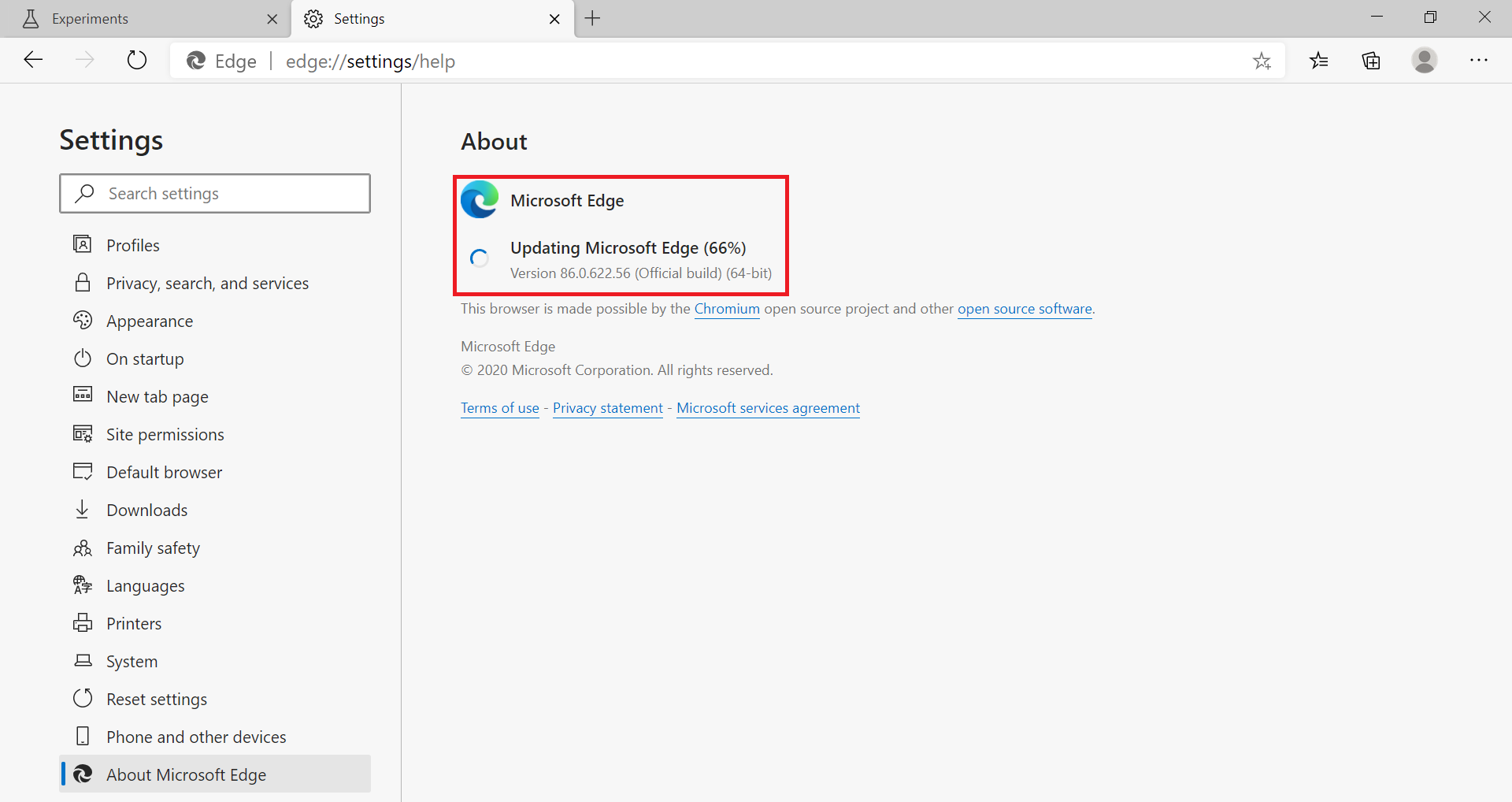The image size is (1512, 802).
Task: Open a new tab with plus button
Action: point(593,18)
